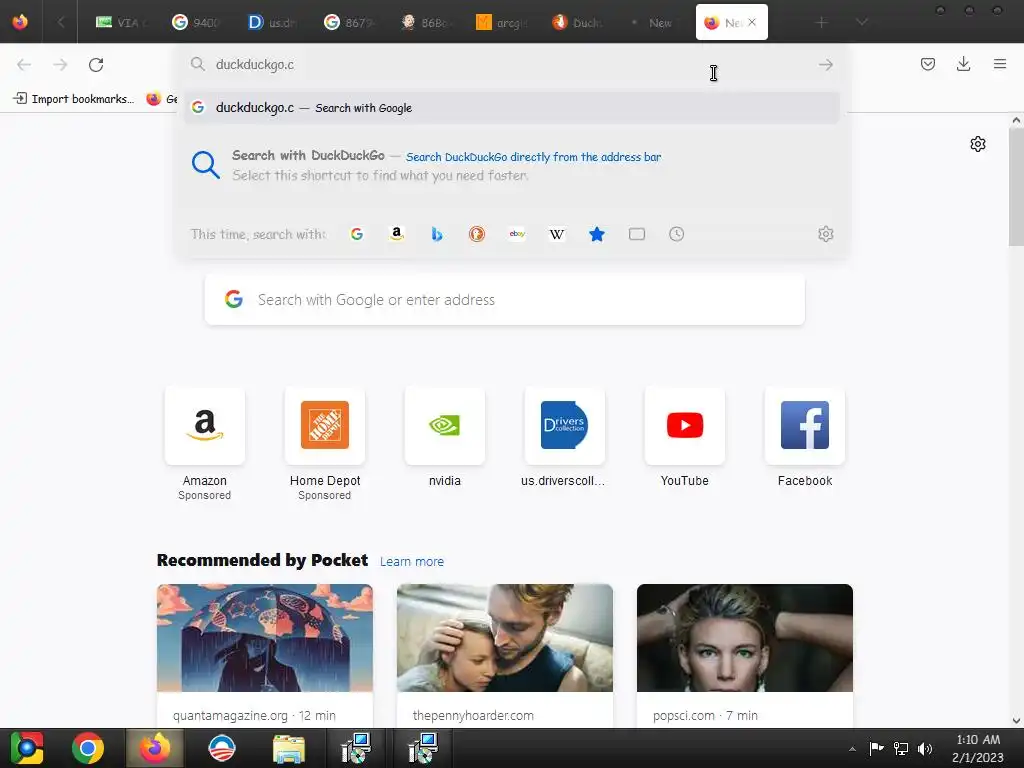Screen dimensions: 1024x768
Task: Search this time with Bing icon
Action: click(437, 234)
